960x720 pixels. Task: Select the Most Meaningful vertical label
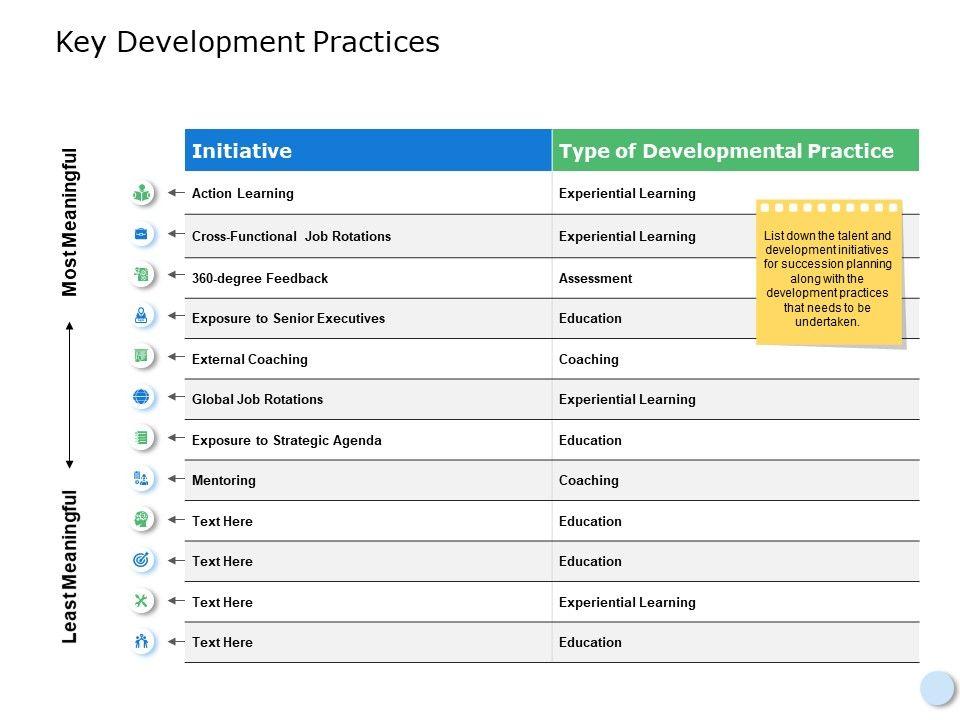coord(70,222)
